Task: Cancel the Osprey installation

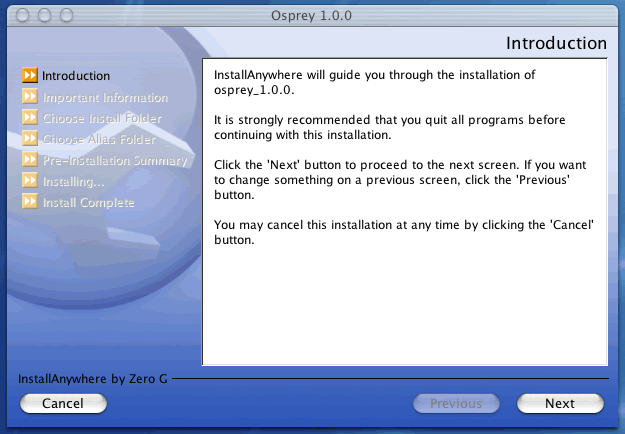Action: pos(62,403)
